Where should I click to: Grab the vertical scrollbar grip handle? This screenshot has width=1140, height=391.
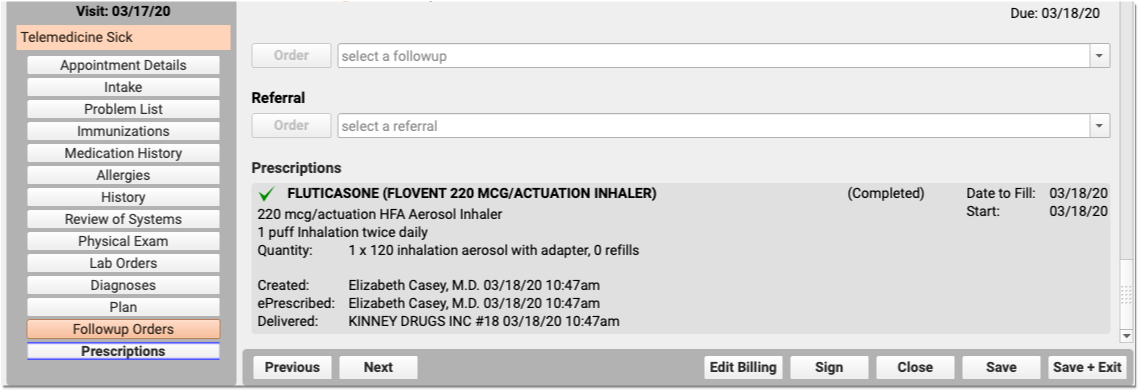pyautogui.click(x=1126, y=295)
